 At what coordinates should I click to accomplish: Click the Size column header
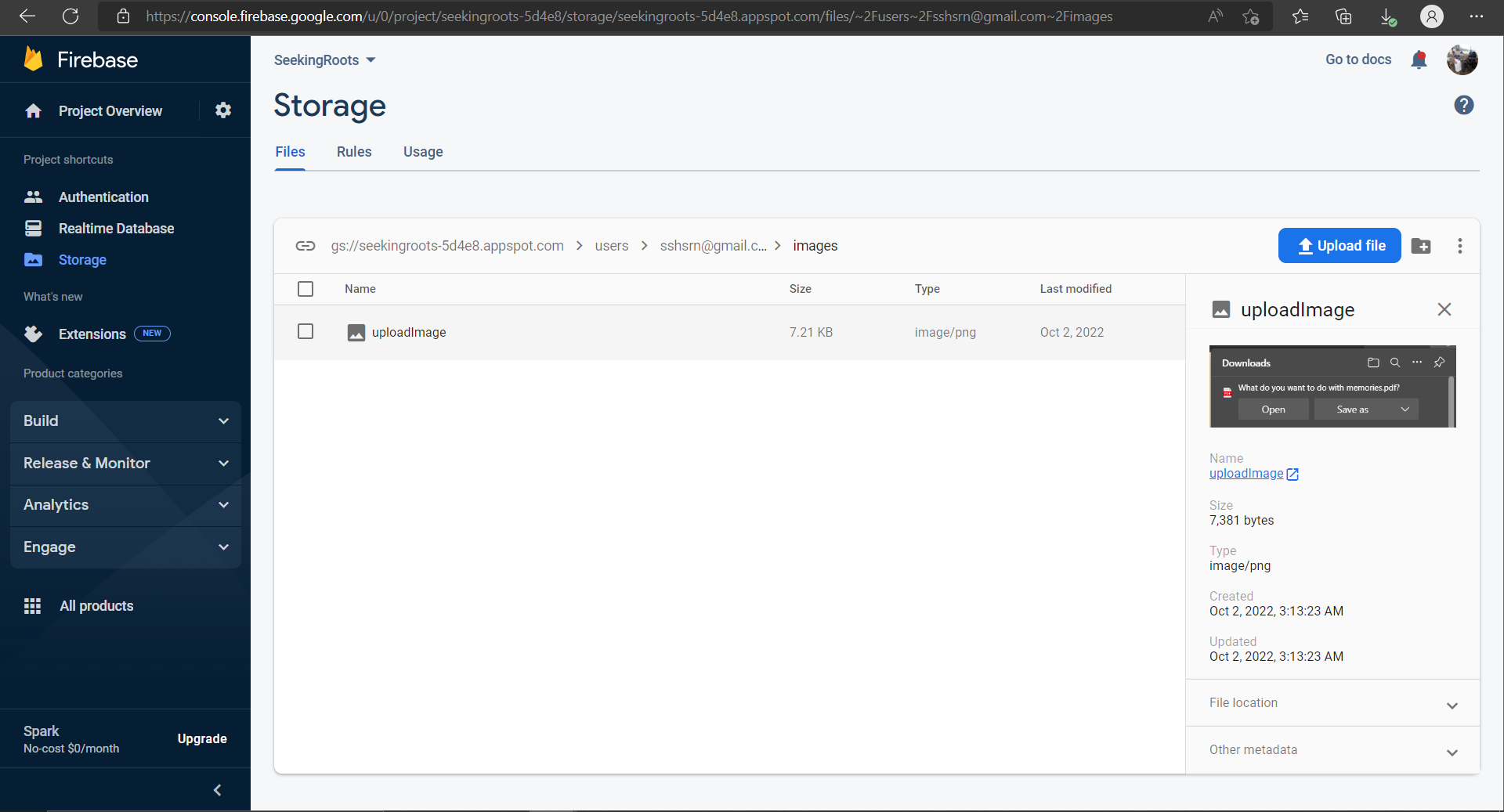[801, 289]
